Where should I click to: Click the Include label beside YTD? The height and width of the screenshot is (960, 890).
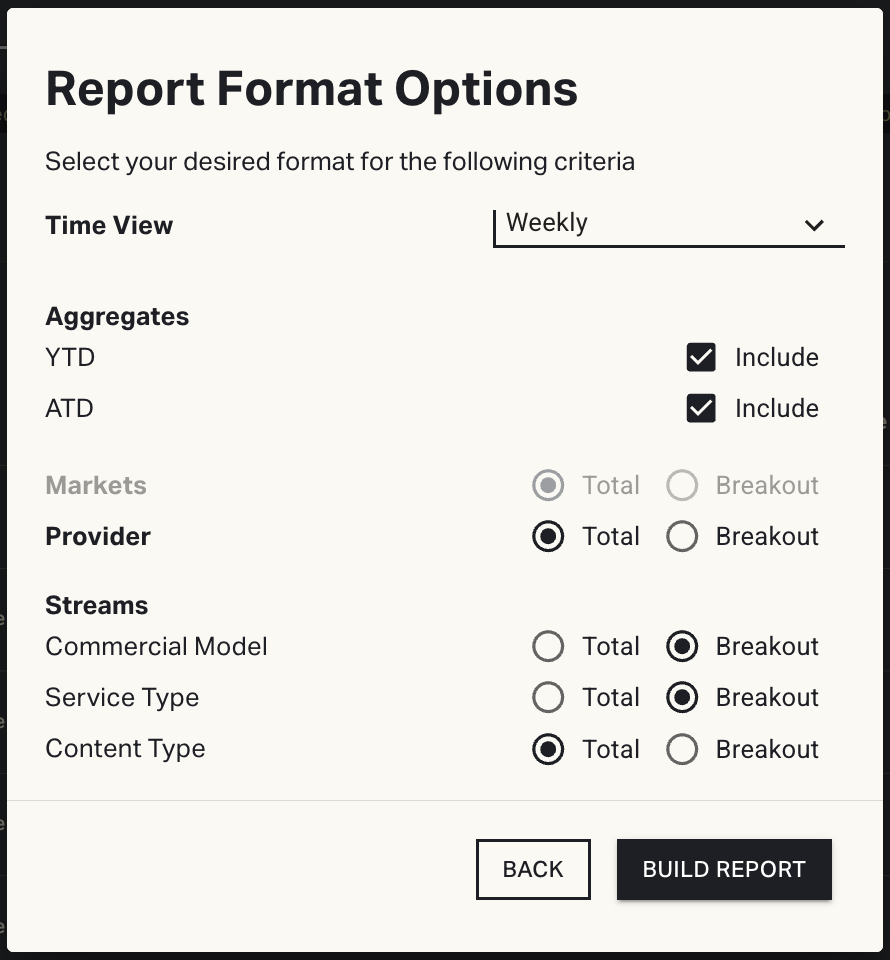coord(776,357)
